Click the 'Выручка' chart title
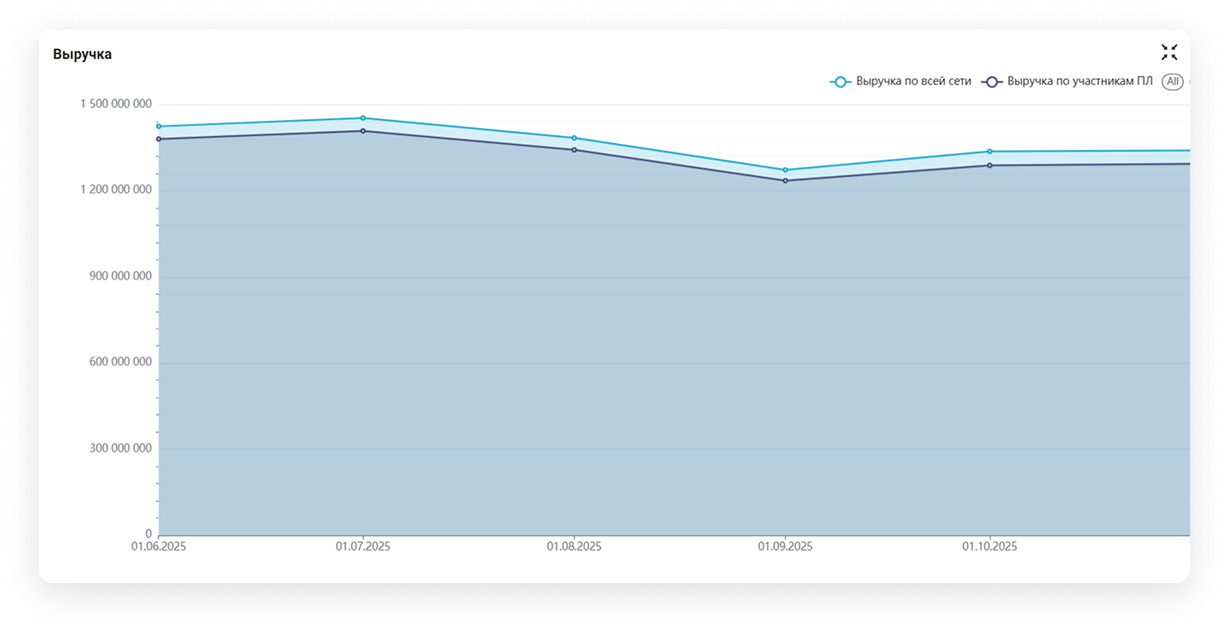The height and width of the screenshot is (626, 1228). (82, 55)
